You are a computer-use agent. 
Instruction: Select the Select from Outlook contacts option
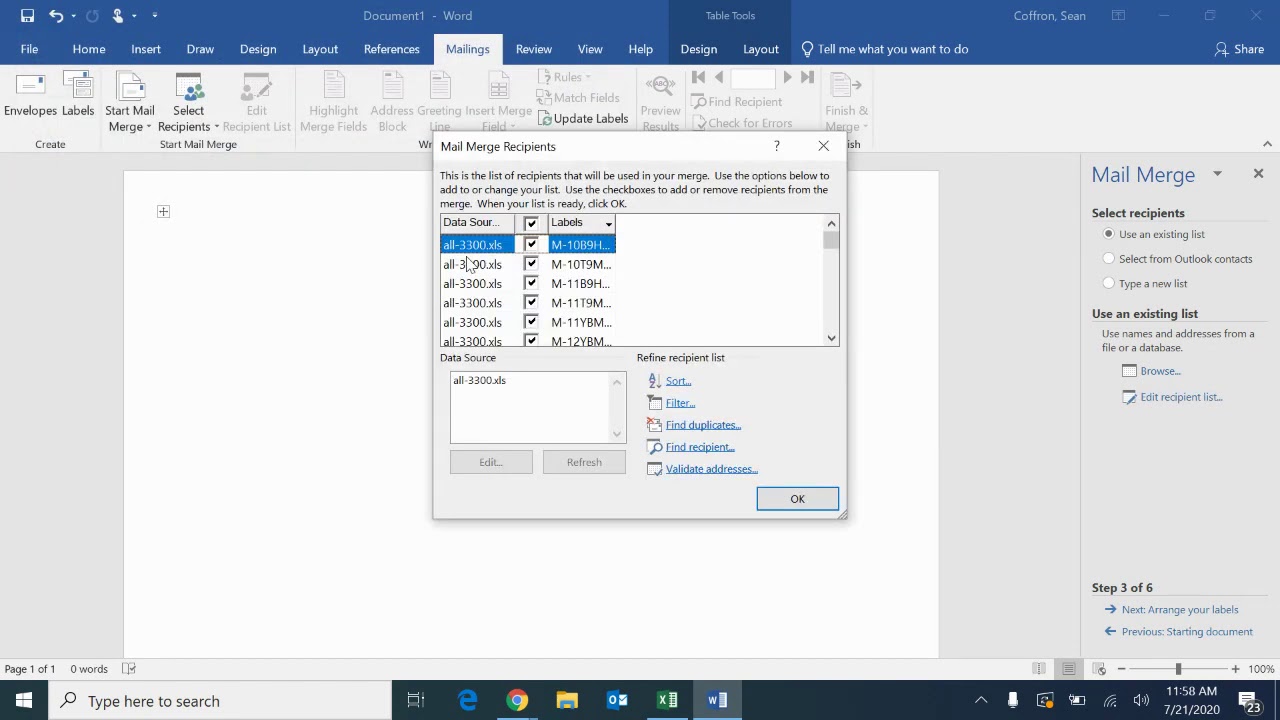click(1108, 259)
